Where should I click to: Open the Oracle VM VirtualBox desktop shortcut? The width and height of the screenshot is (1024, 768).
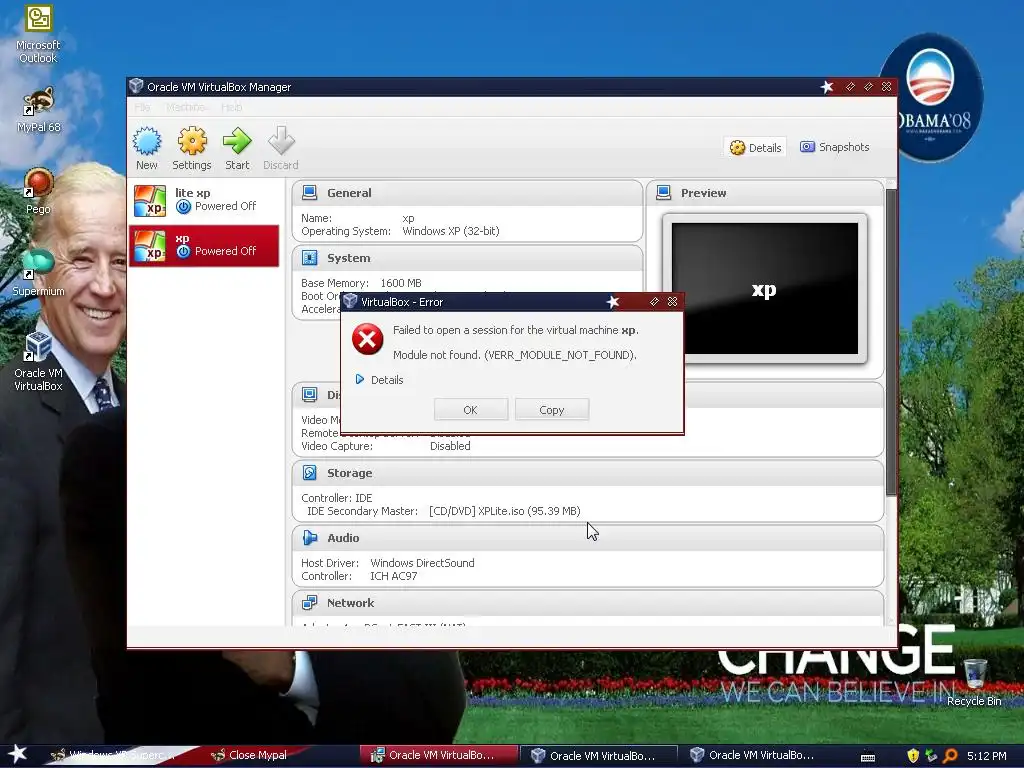tap(38, 361)
